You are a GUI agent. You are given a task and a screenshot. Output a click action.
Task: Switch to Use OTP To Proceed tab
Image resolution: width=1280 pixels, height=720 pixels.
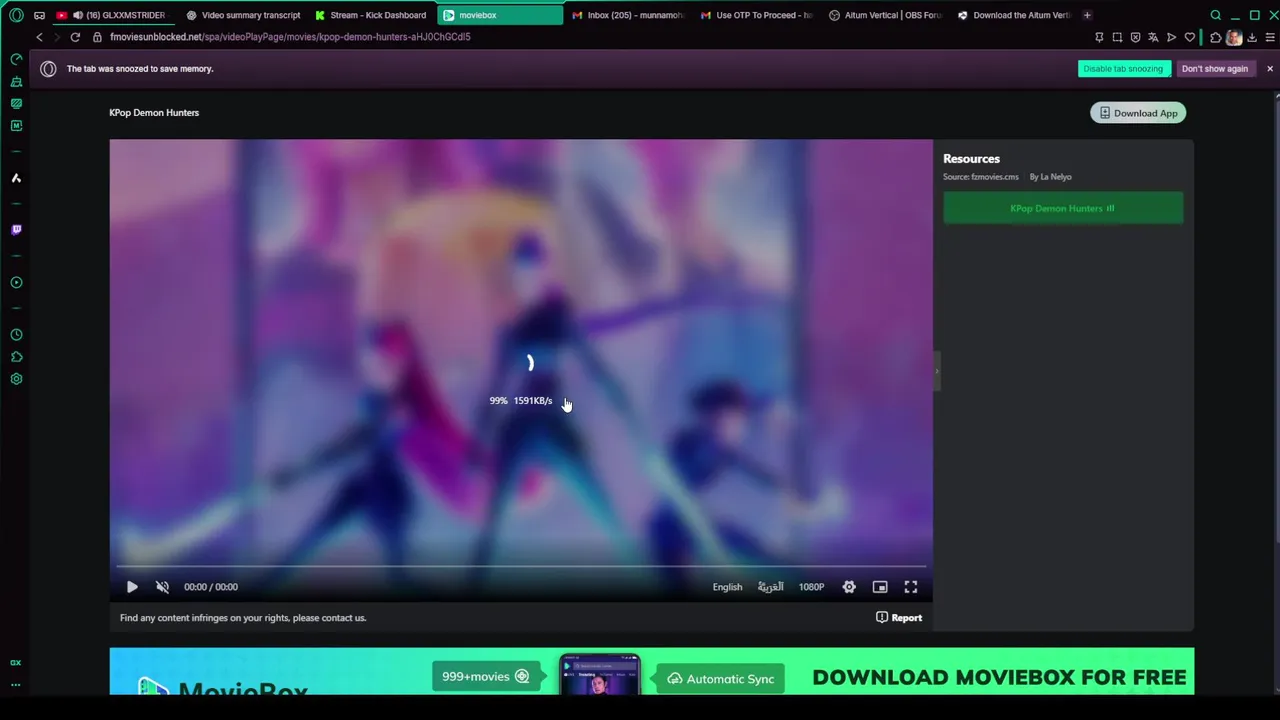click(x=758, y=15)
